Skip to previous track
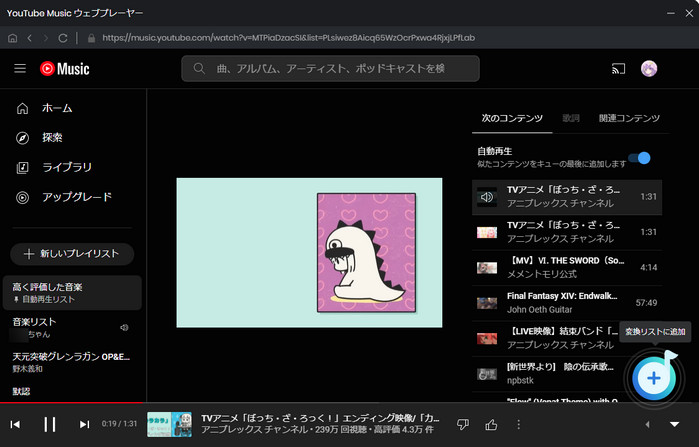 coord(15,424)
